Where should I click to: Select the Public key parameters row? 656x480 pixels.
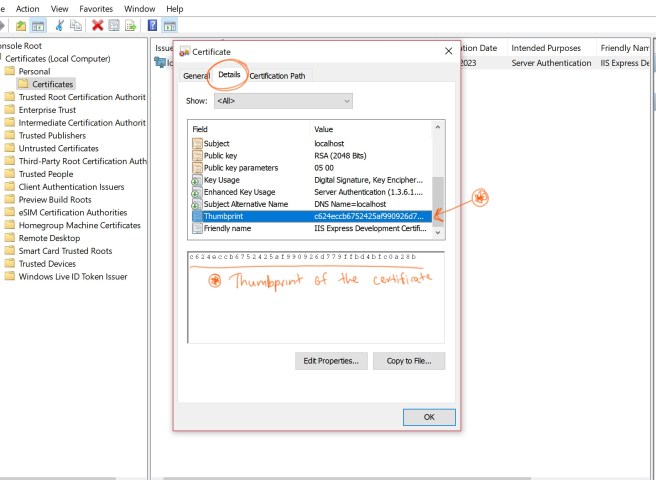(311, 168)
